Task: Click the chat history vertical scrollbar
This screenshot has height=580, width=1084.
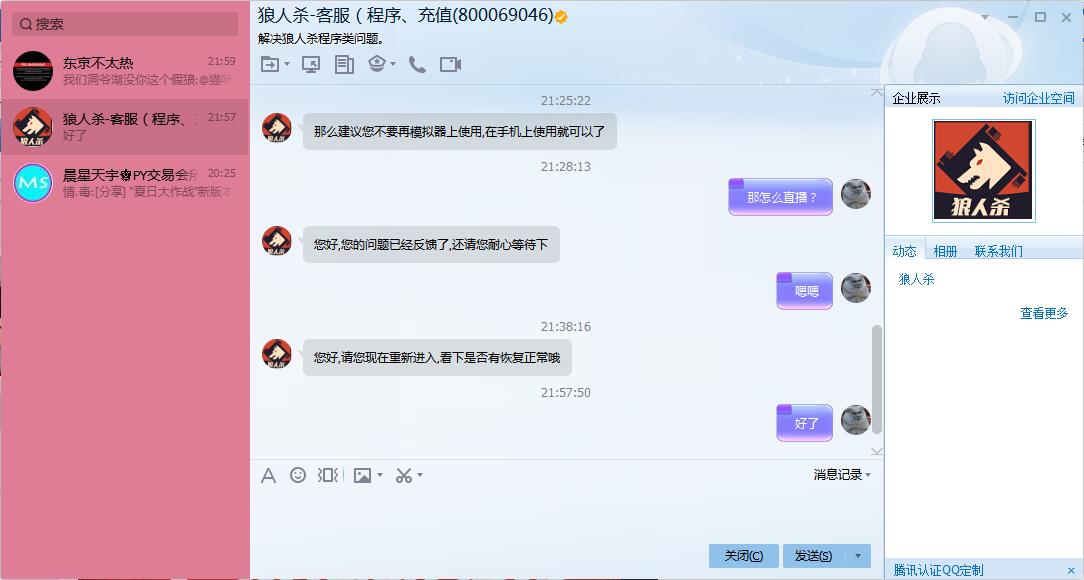Action: pyautogui.click(x=877, y=380)
